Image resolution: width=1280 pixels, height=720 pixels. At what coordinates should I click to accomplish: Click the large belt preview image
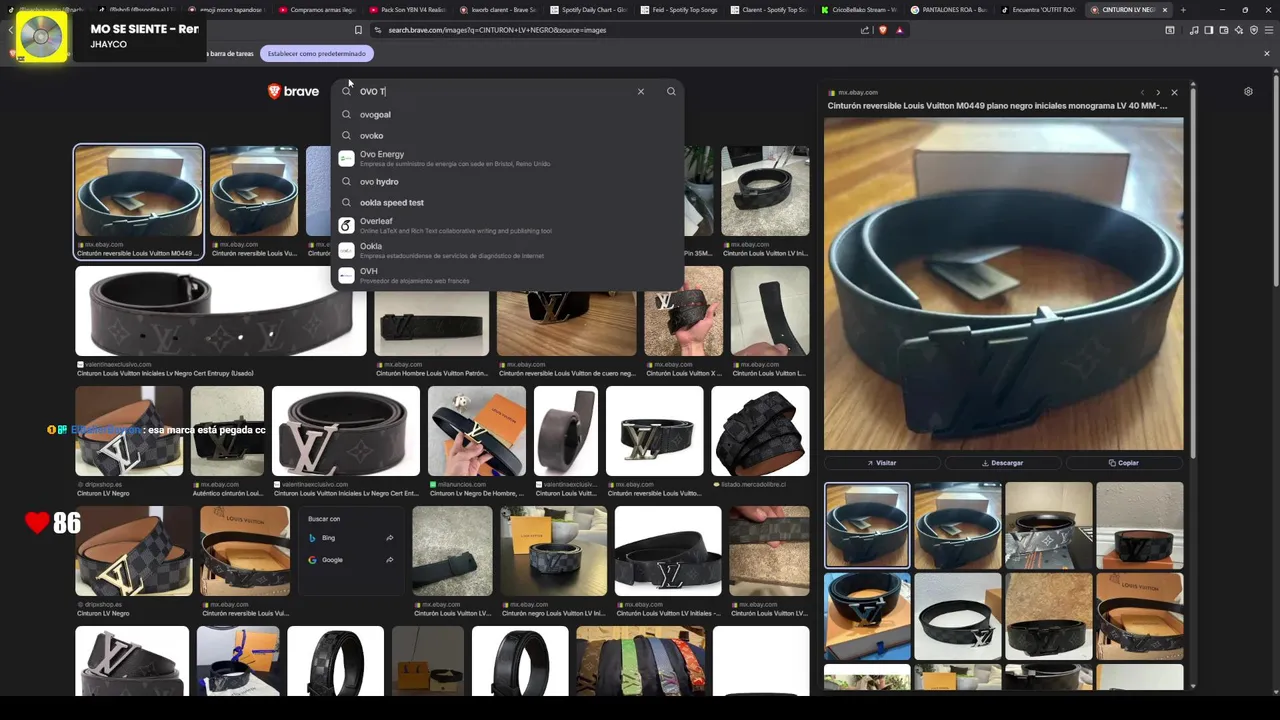(1003, 284)
